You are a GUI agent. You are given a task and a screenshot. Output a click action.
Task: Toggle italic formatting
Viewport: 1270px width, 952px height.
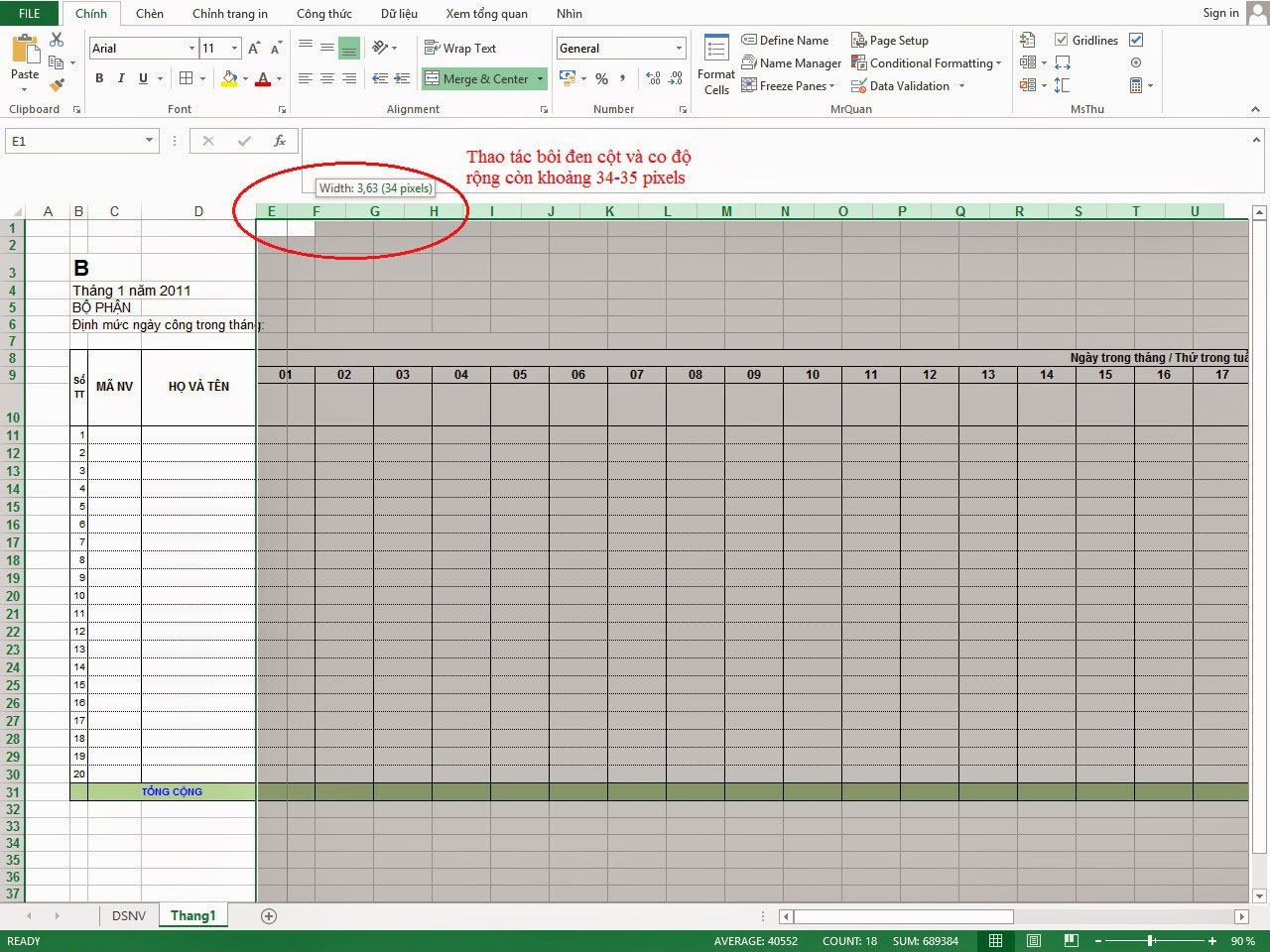(120, 78)
